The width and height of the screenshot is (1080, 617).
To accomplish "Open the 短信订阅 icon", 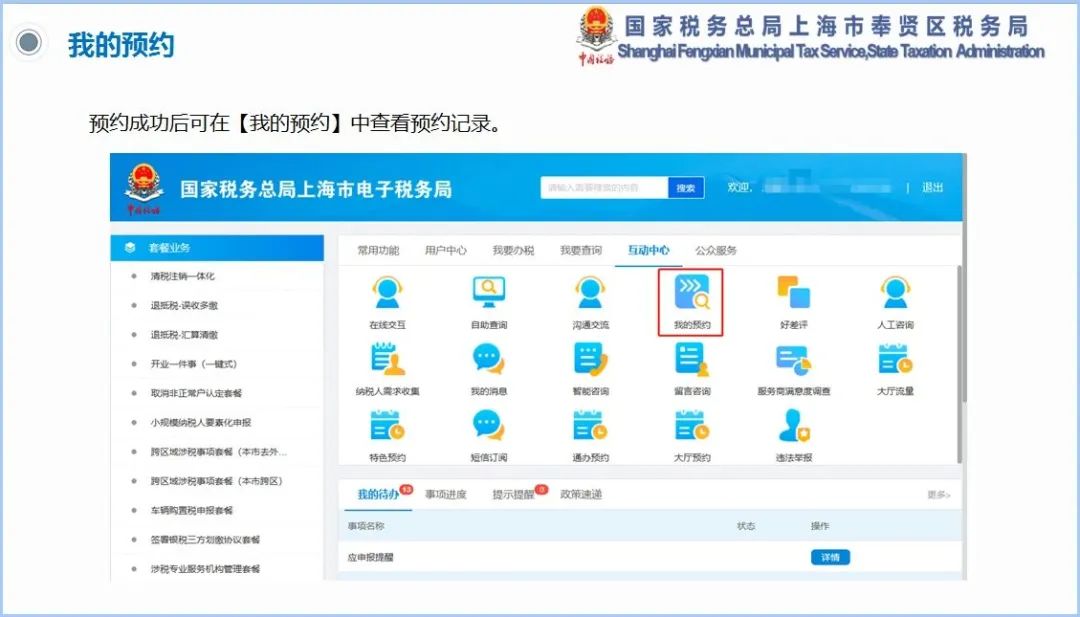I will pos(489,426).
